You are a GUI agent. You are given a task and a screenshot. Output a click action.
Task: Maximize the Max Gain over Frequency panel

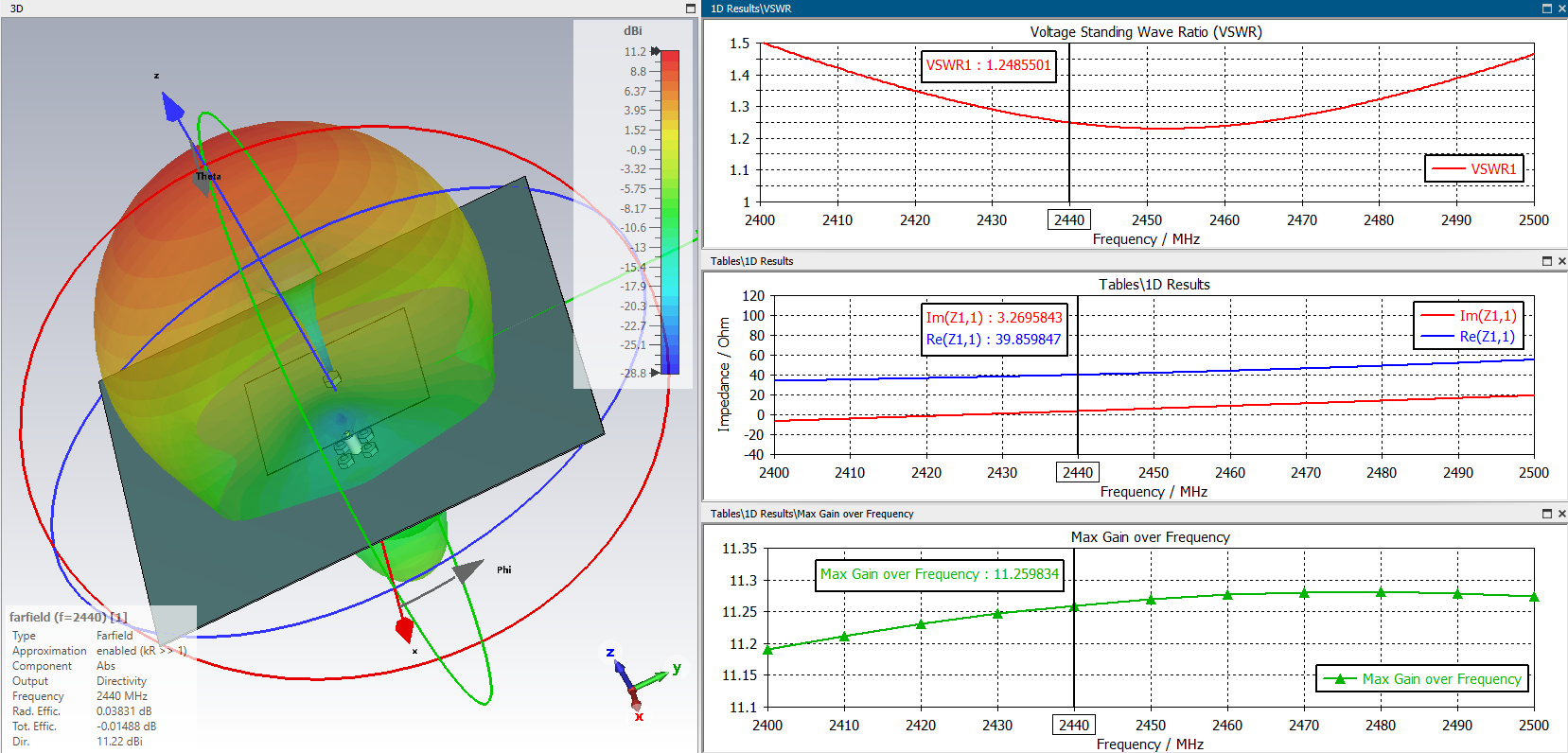click(x=1547, y=514)
